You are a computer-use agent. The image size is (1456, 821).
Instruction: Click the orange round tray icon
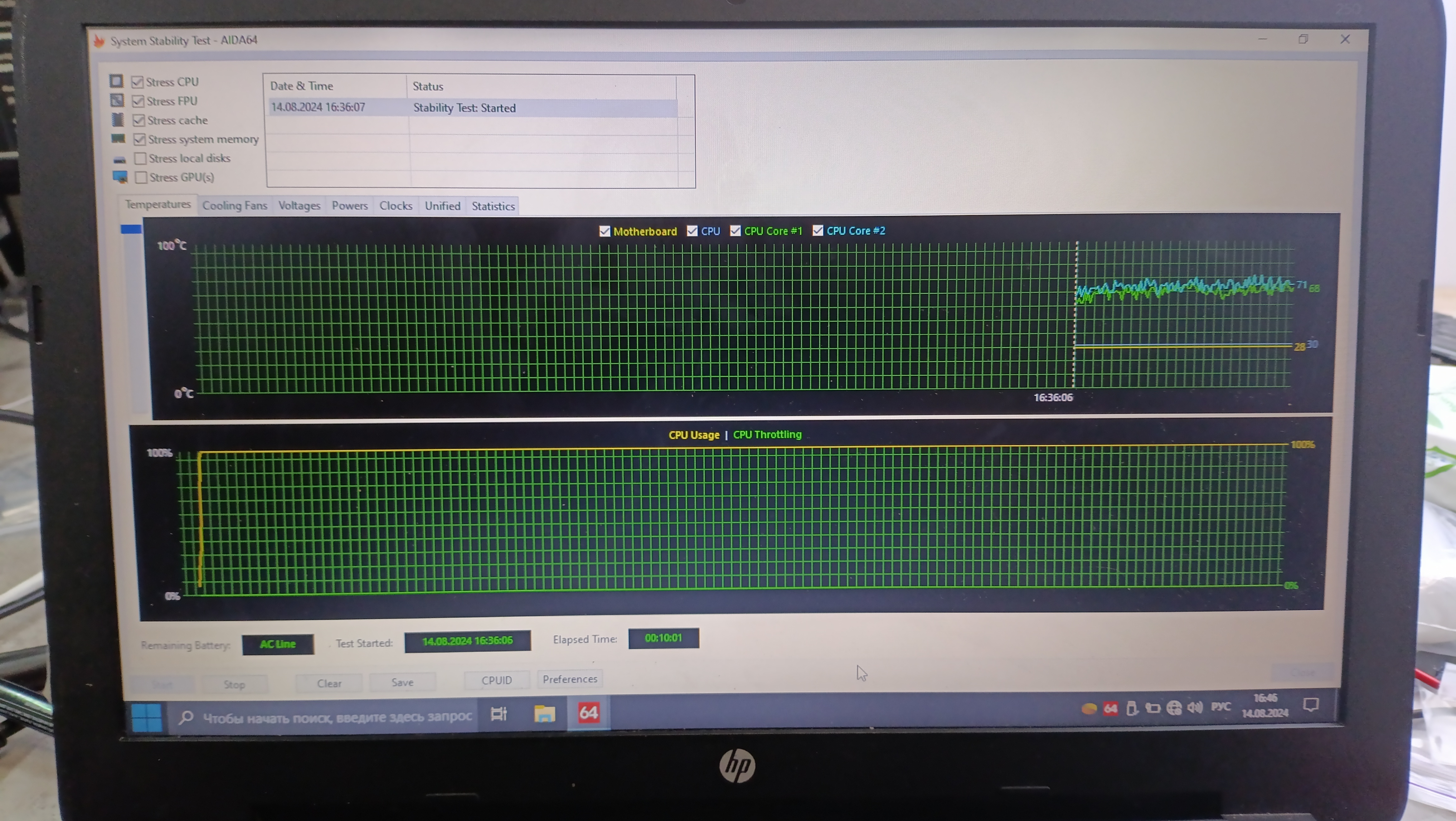tap(1089, 709)
